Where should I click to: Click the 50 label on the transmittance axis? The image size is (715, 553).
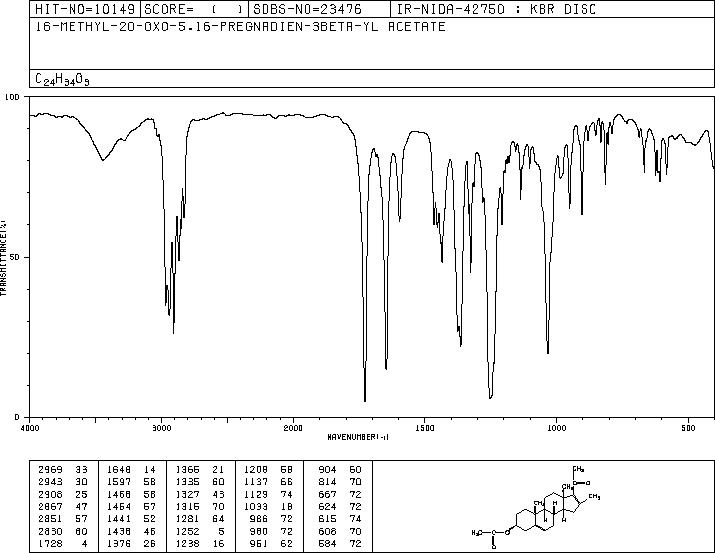[15, 257]
